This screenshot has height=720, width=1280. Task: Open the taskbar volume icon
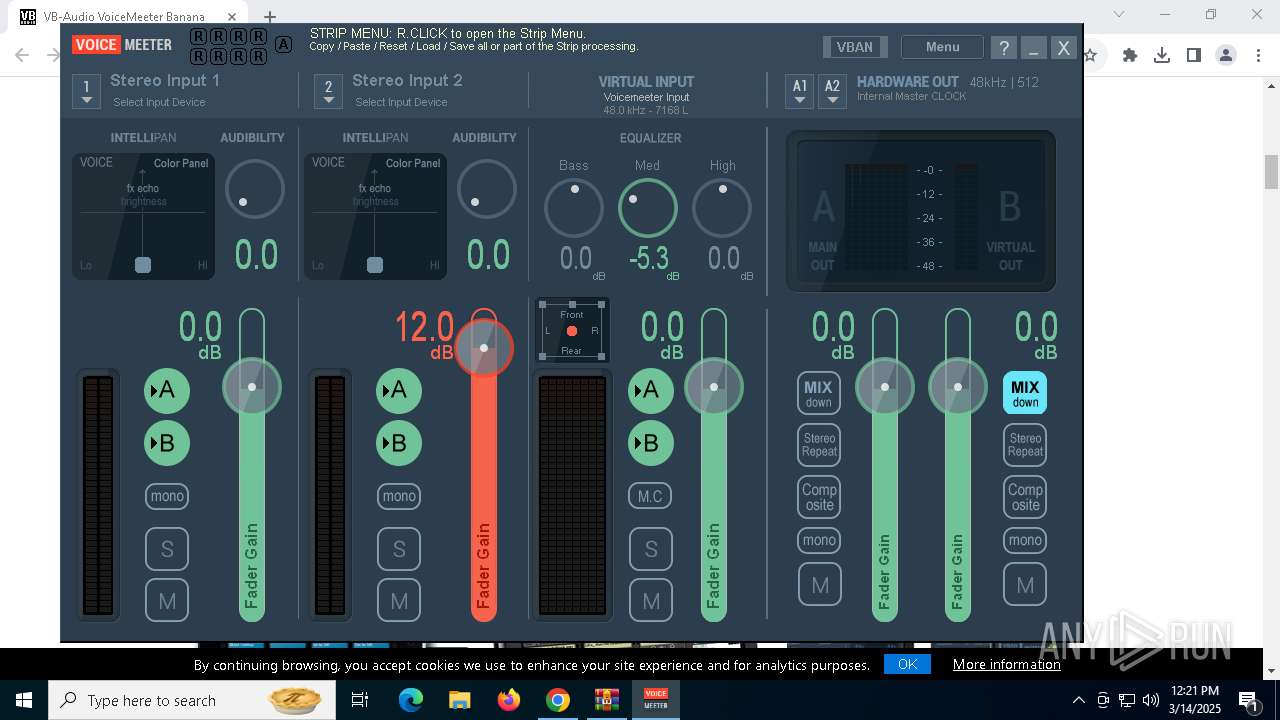coord(1151,700)
